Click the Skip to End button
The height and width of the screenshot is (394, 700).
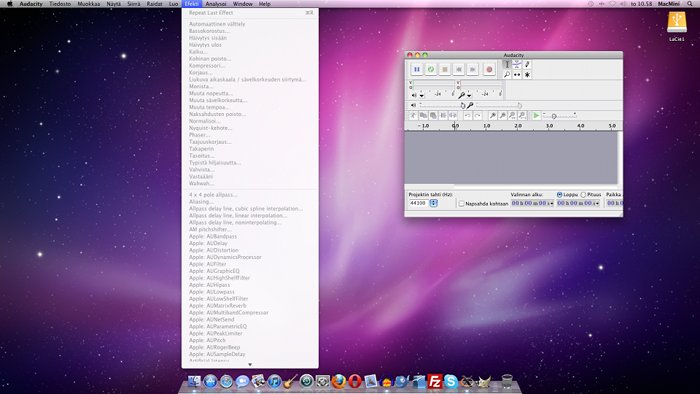coord(473,69)
